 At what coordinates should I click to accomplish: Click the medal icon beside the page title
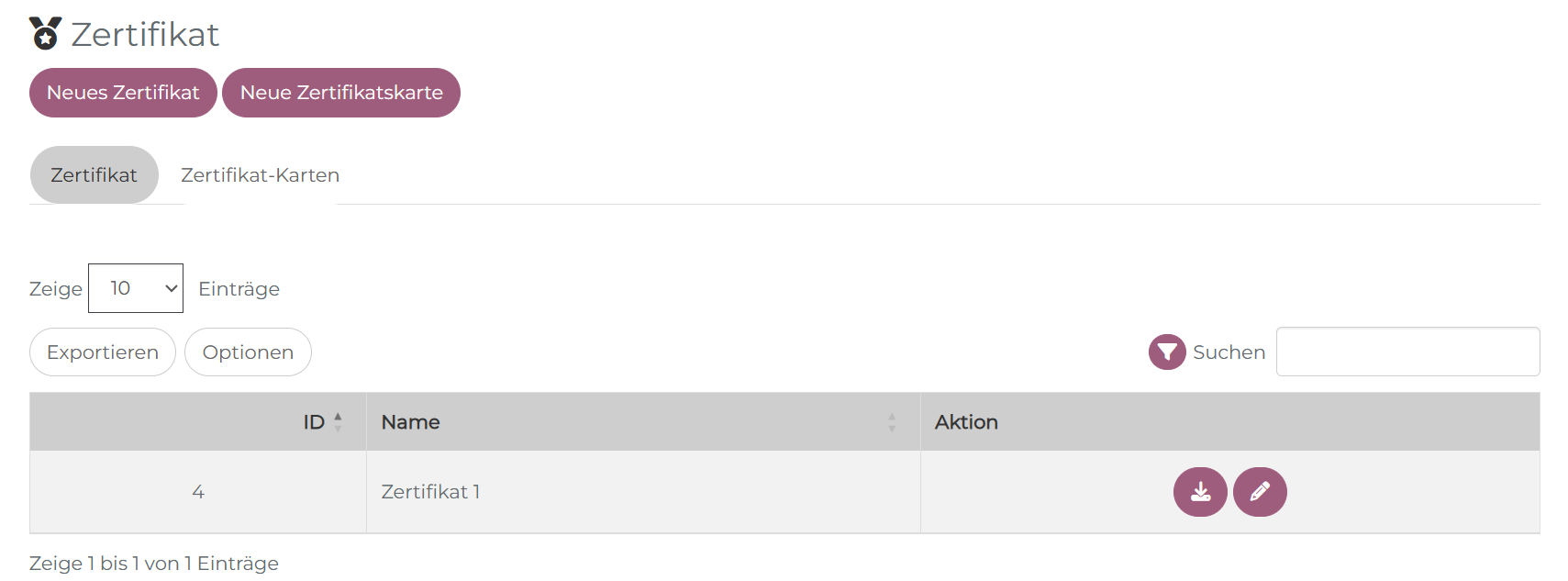pyautogui.click(x=45, y=34)
